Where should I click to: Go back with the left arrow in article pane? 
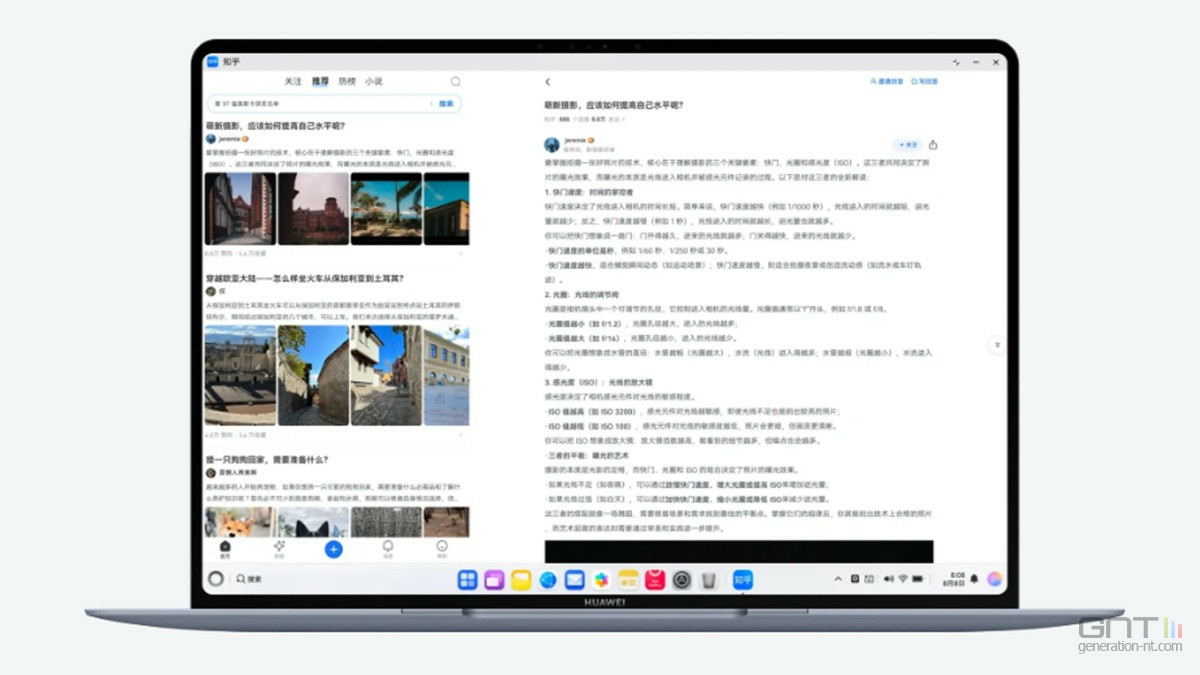548,82
